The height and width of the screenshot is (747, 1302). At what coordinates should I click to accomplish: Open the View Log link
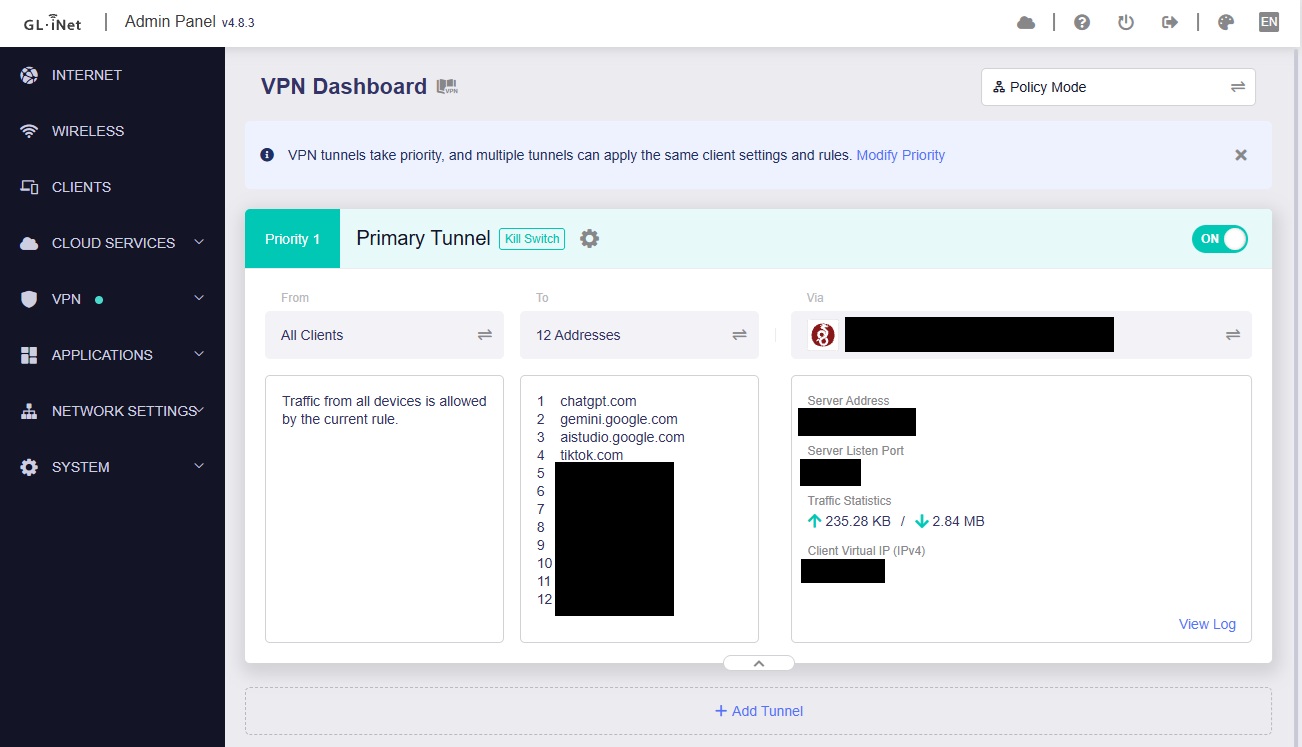pyautogui.click(x=1207, y=624)
